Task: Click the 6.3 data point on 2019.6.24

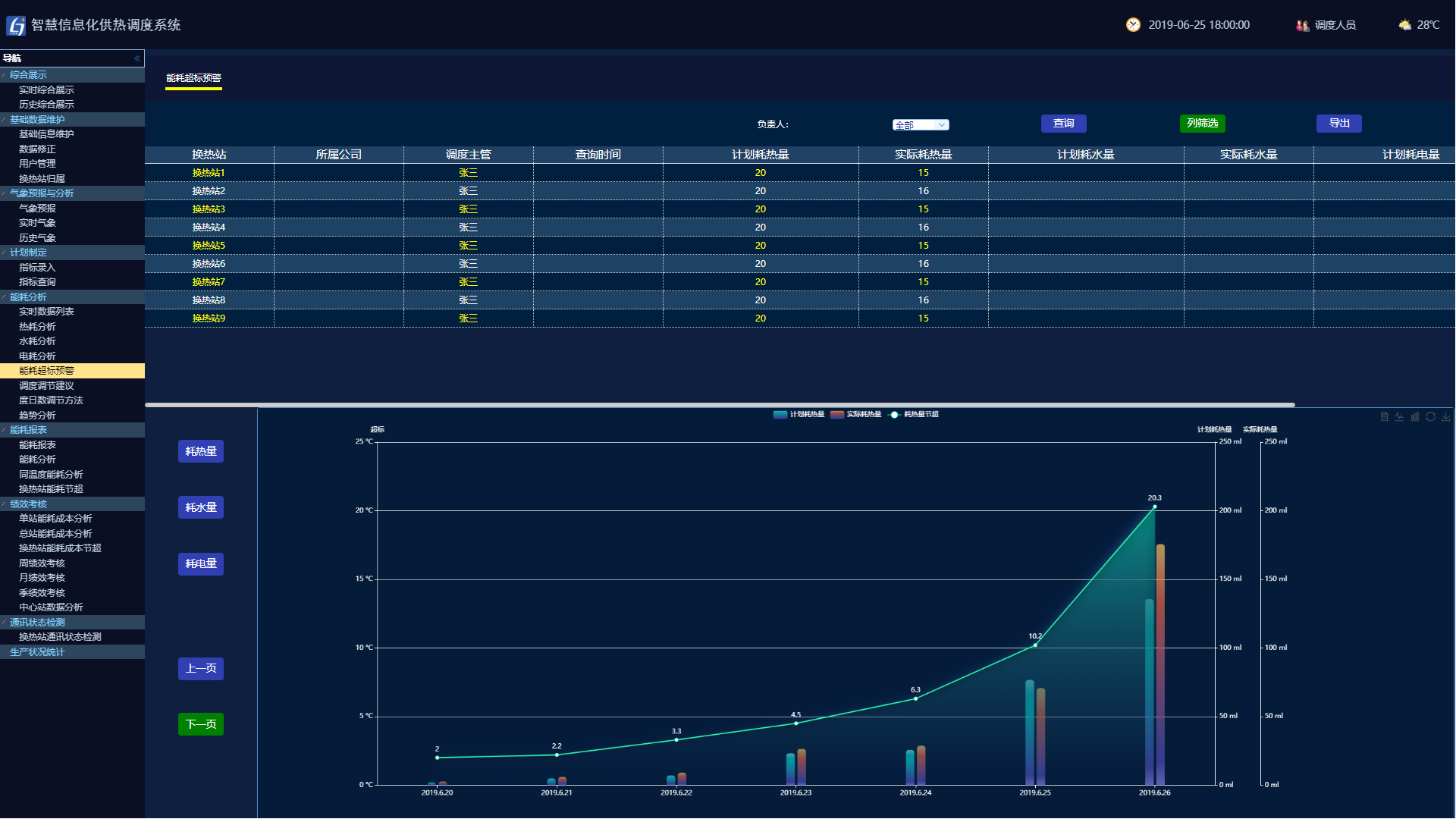Action: click(x=915, y=698)
